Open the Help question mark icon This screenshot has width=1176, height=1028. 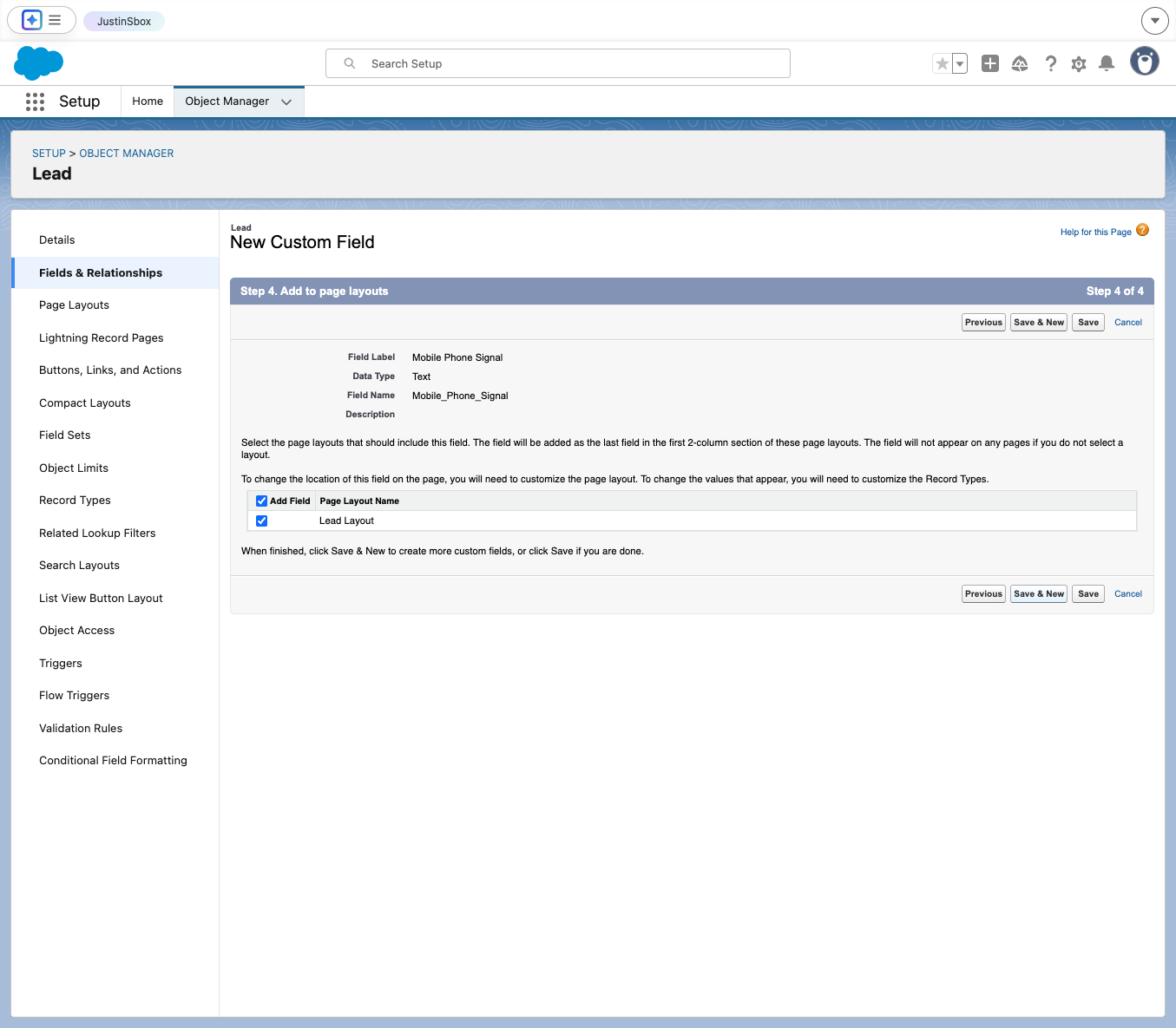1050,63
